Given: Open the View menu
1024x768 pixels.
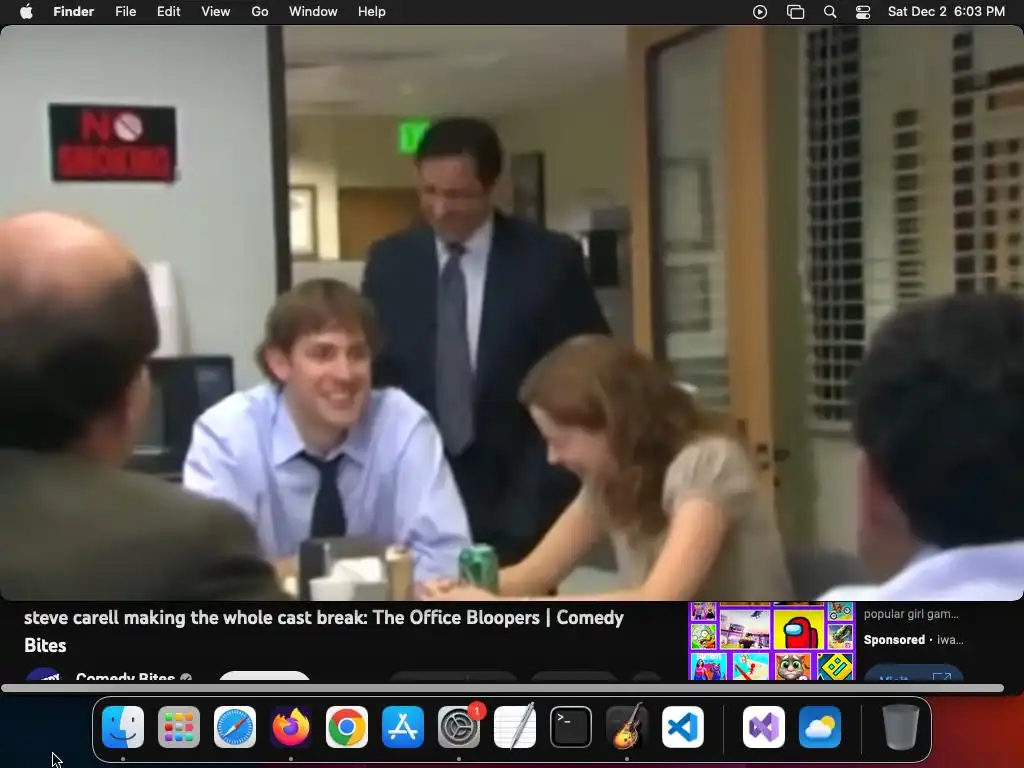Looking at the screenshot, I should [x=216, y=12].
